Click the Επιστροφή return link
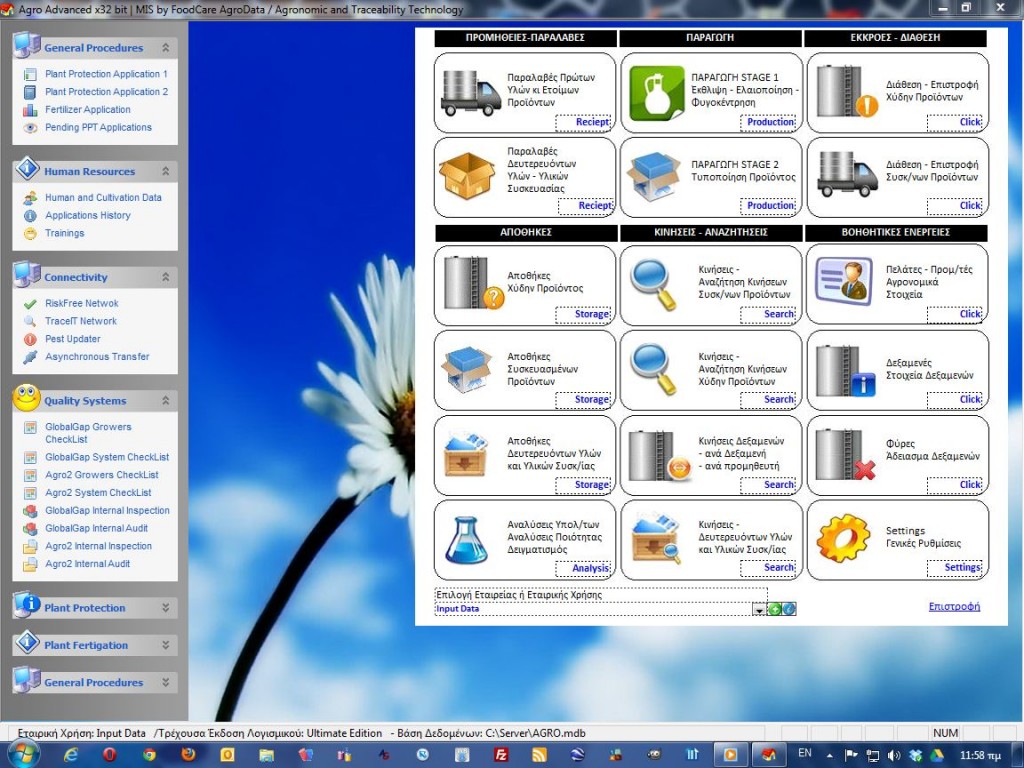Viewport: 1024px width, 768px height. 954,607
